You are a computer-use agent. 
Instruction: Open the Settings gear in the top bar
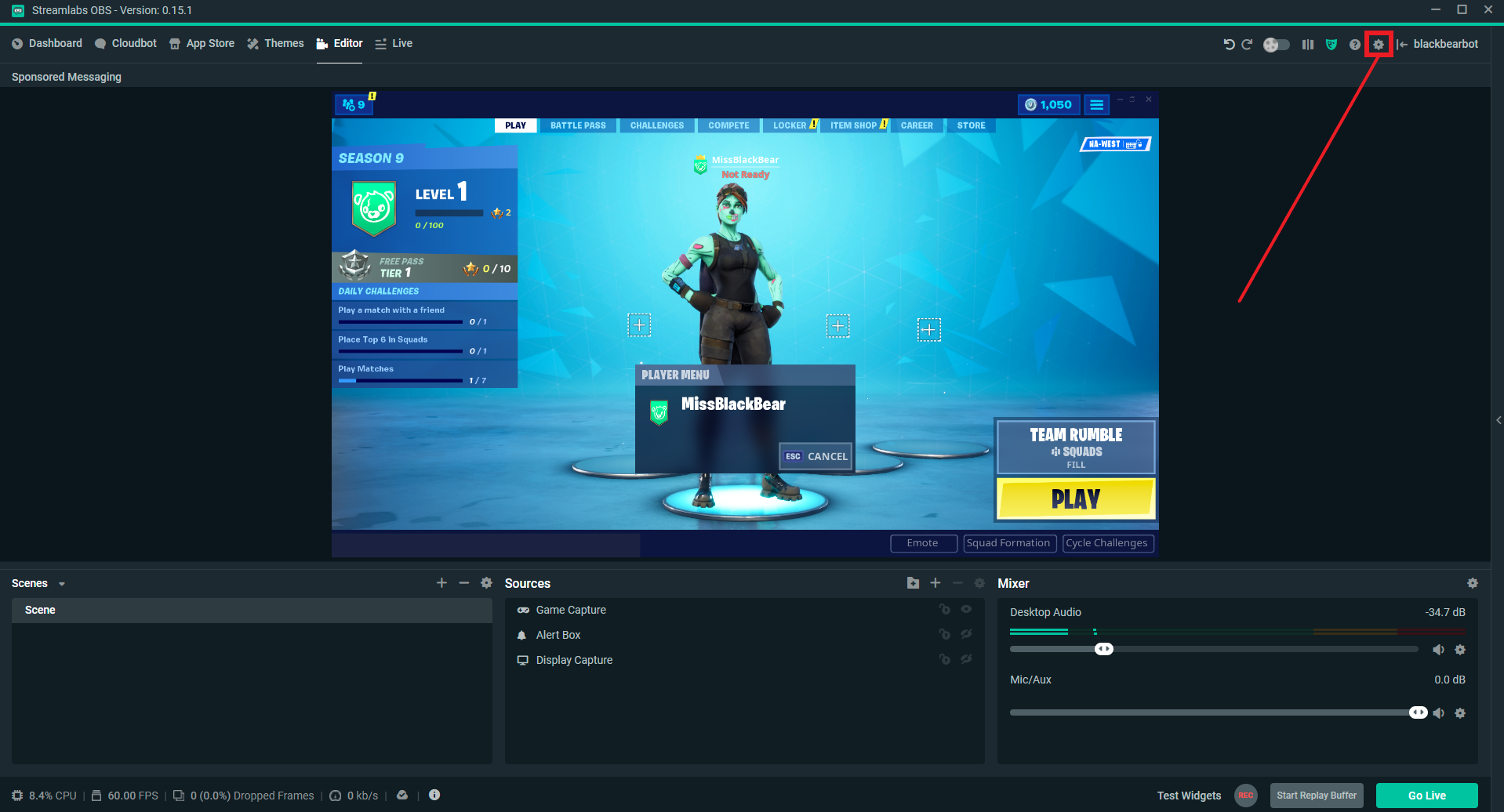click(1379, 45)
